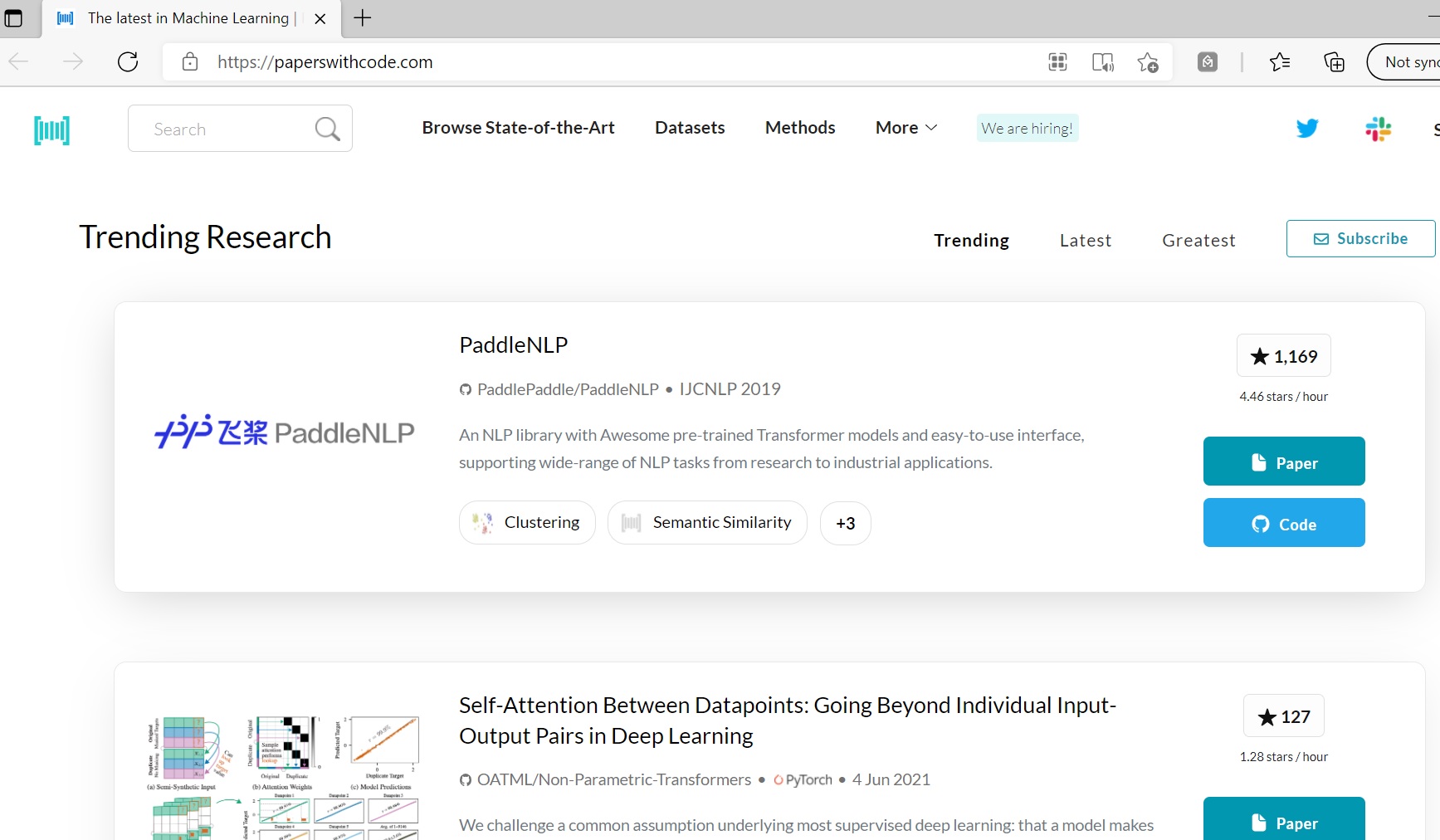The width and height of the screenshot is (1440, 840).
Task: Open the tab actions menu icon
Action: click(x=13, y=18)
